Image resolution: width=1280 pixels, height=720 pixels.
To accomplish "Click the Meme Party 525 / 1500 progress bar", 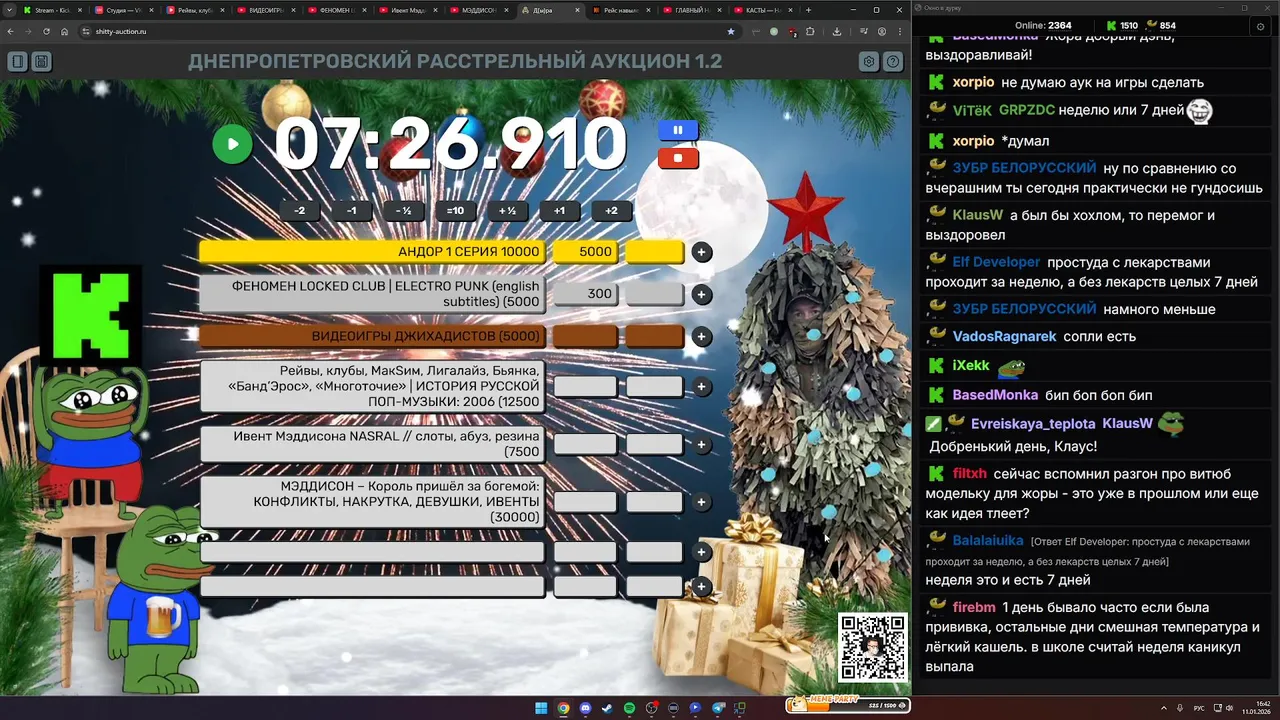I will coord(848,705).
